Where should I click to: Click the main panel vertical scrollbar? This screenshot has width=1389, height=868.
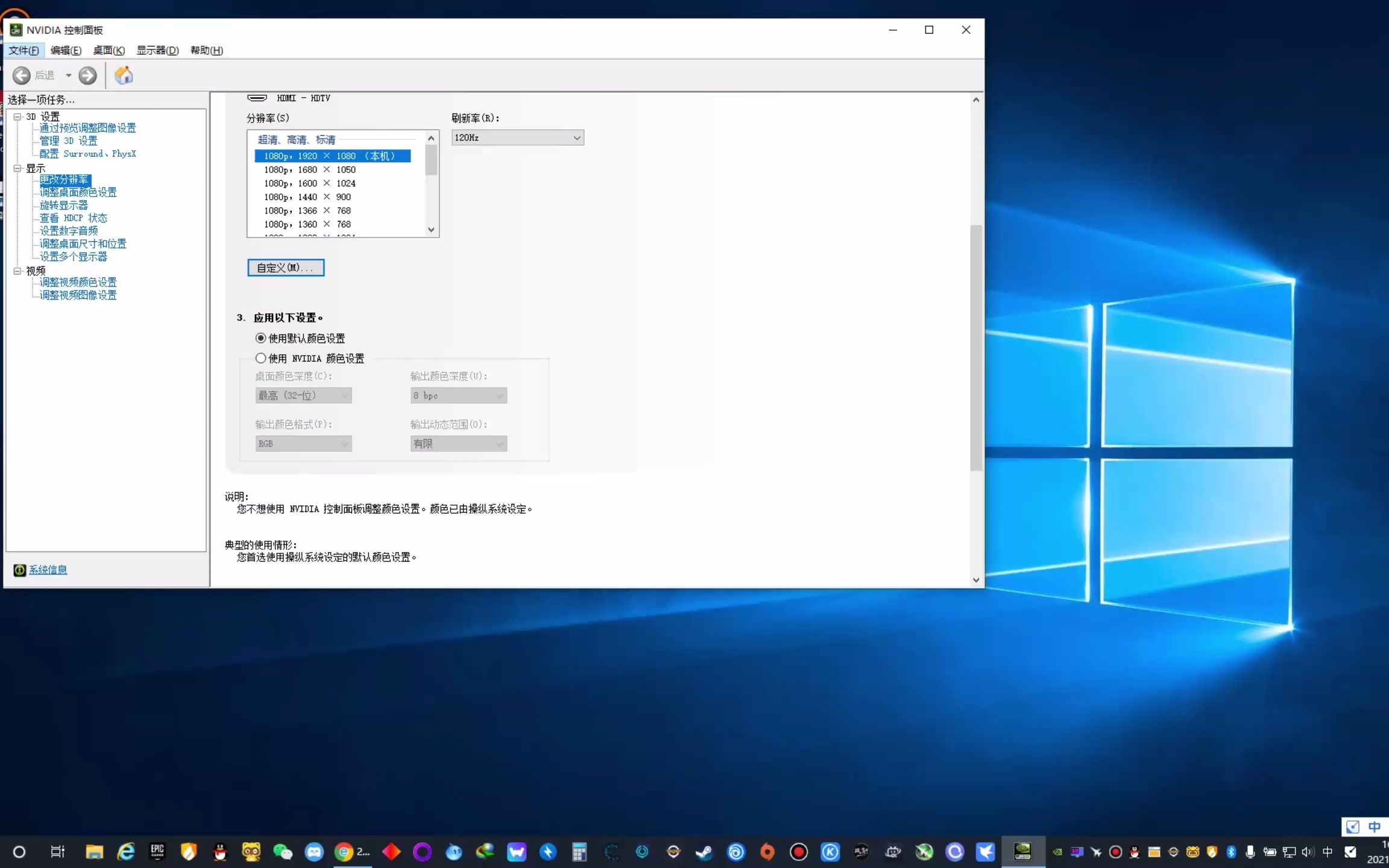pyautogui.click(x=975, y=347)
